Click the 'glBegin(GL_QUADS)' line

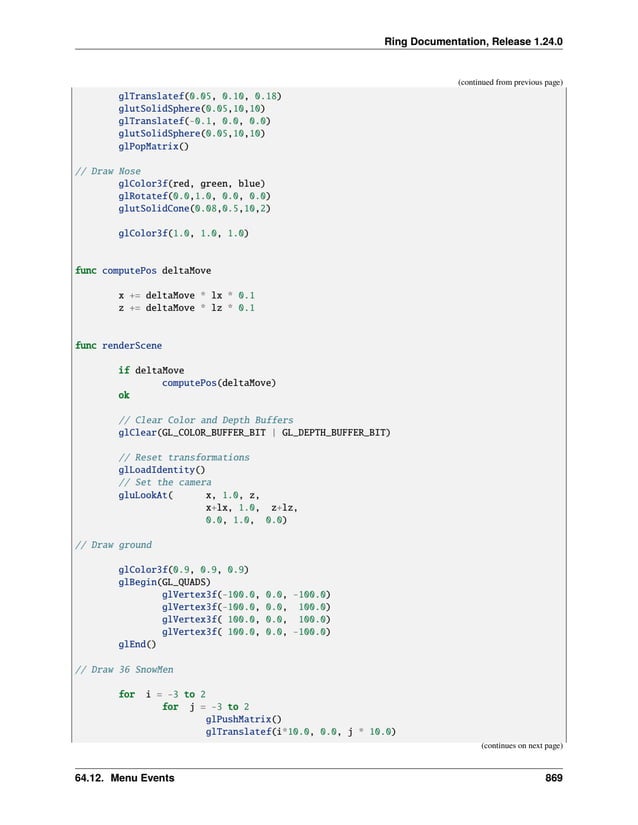pyautogui.click(x=165, y=582)
